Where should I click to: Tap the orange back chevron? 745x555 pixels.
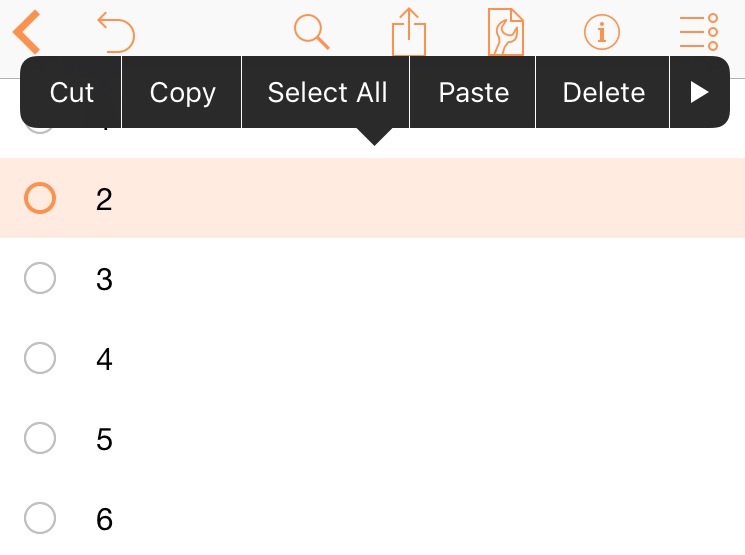(27, 32)
